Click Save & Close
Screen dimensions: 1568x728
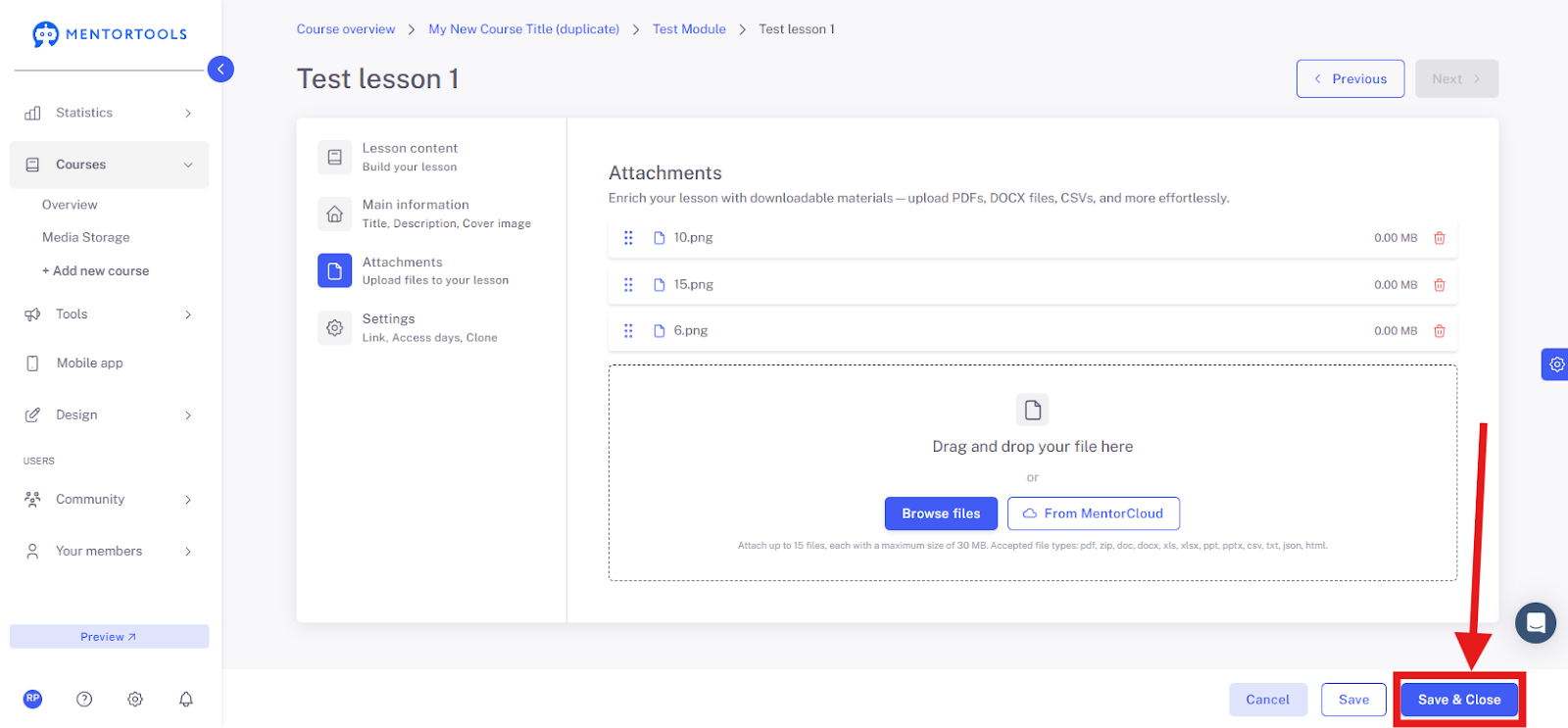(x=1459, y=700)
